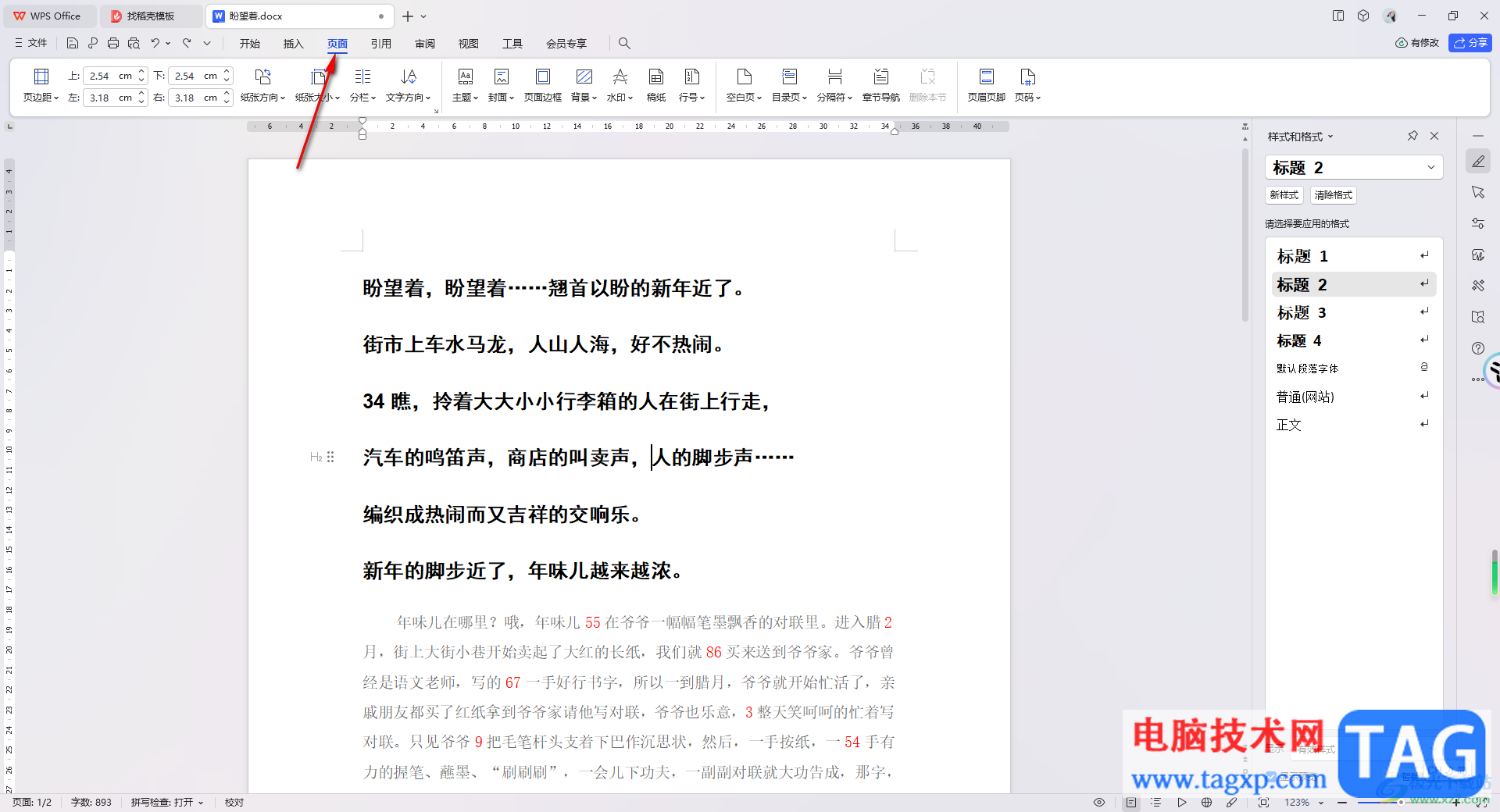Screen dimensions: 1500x812
Task: Switch to page layout view in status bar
Action: [x=1131, y=802]
